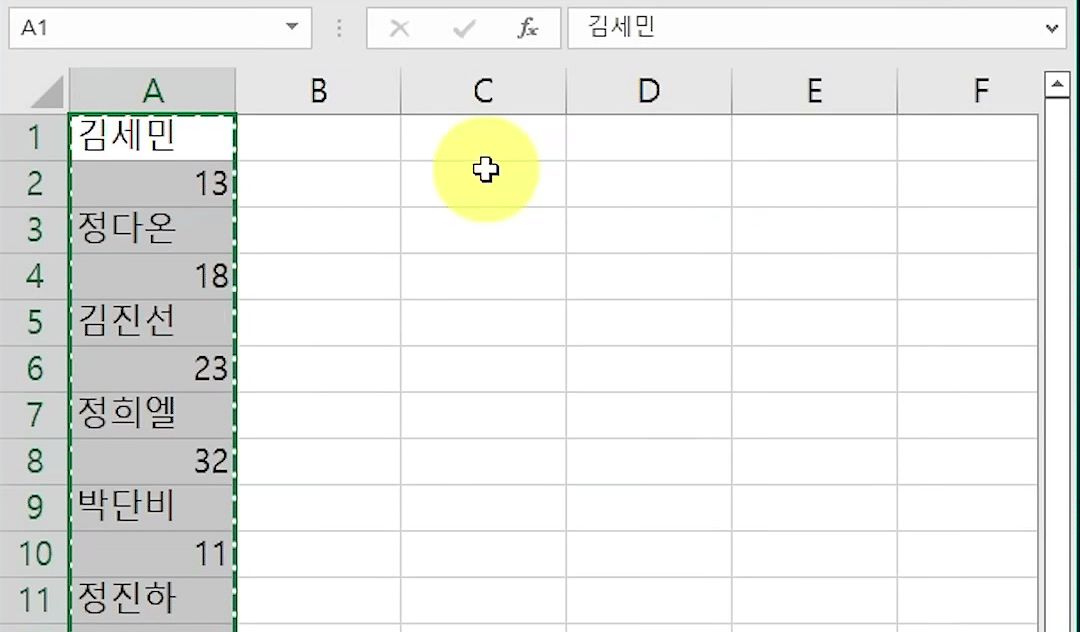This screenshot has height=632, width=1080.
Task: Expand the formula bar with chevron
Action: [x=1051, y=28]
